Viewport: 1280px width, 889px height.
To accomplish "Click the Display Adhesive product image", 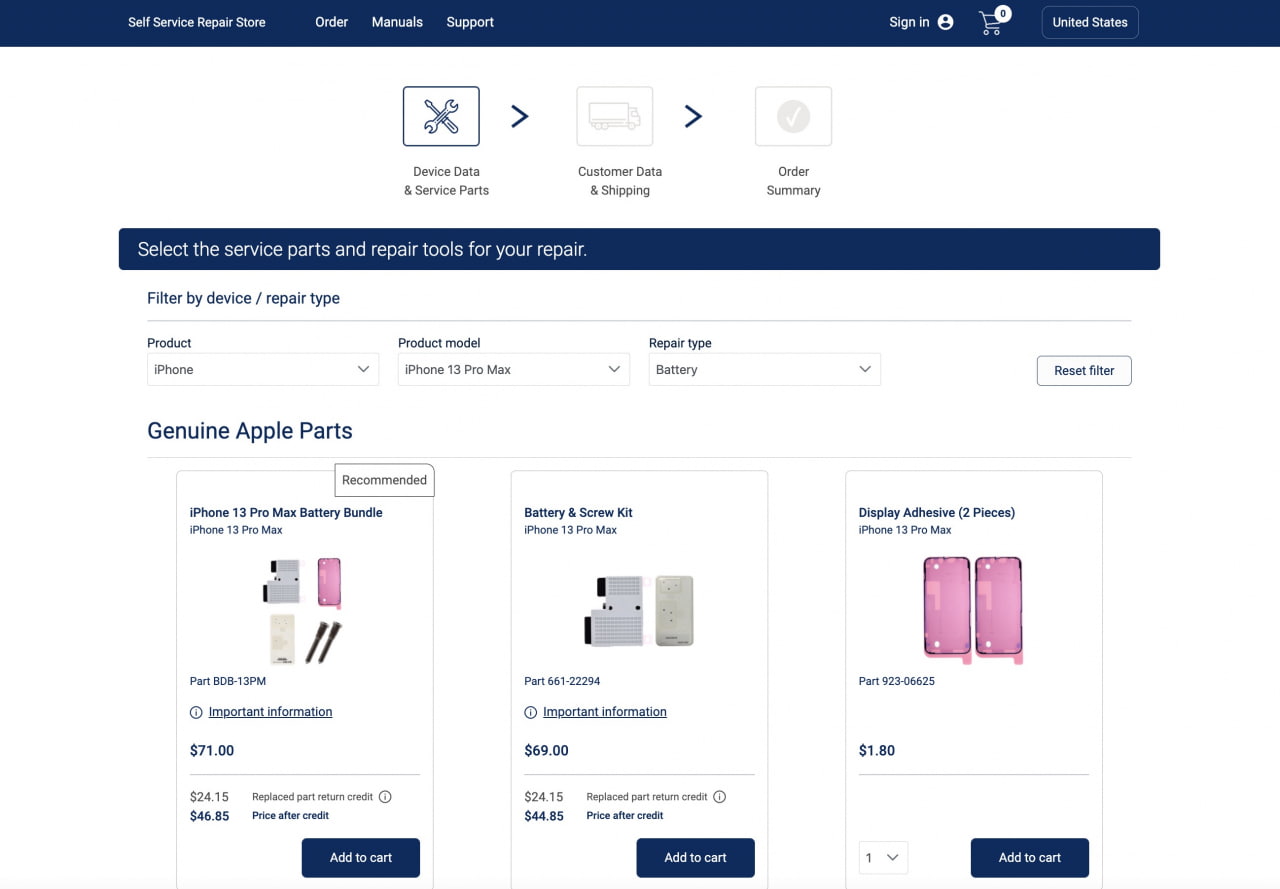I will [x=971, y=608].
